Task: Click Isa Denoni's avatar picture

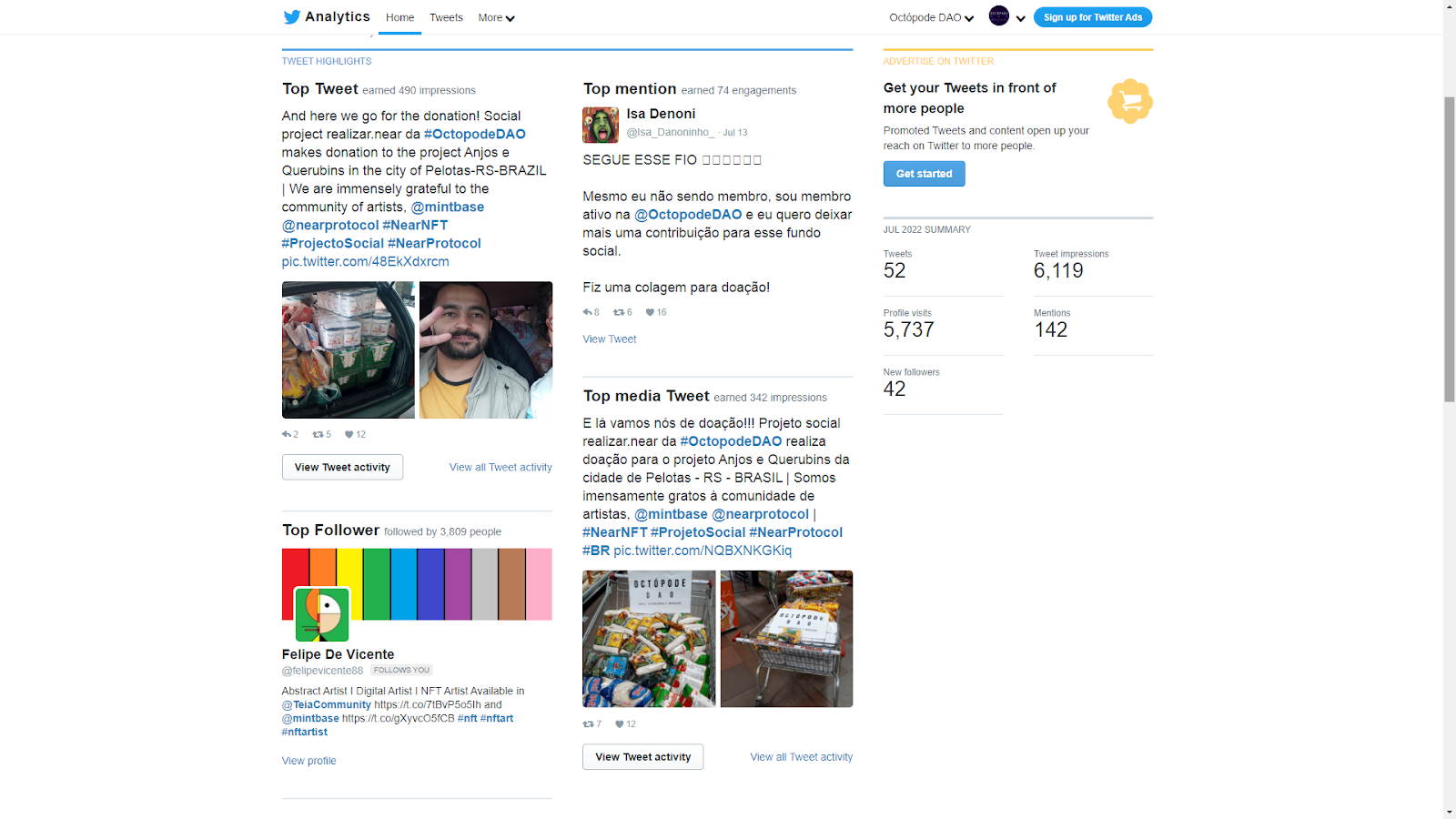Action: (x=601, y=125)
